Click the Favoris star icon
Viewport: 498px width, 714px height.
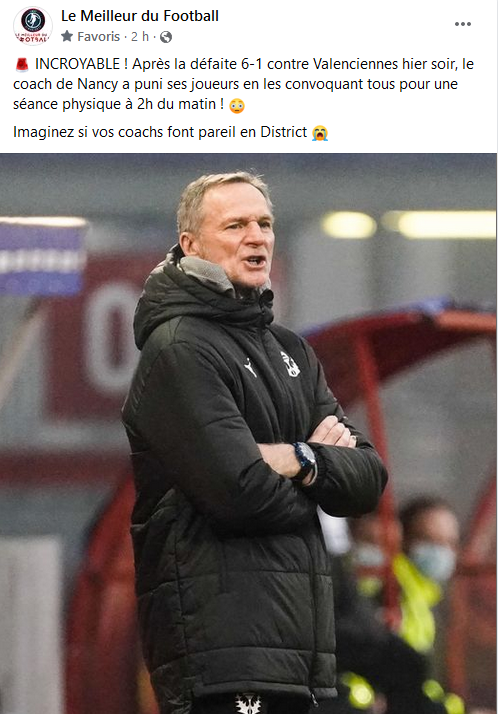pos(67,36)
